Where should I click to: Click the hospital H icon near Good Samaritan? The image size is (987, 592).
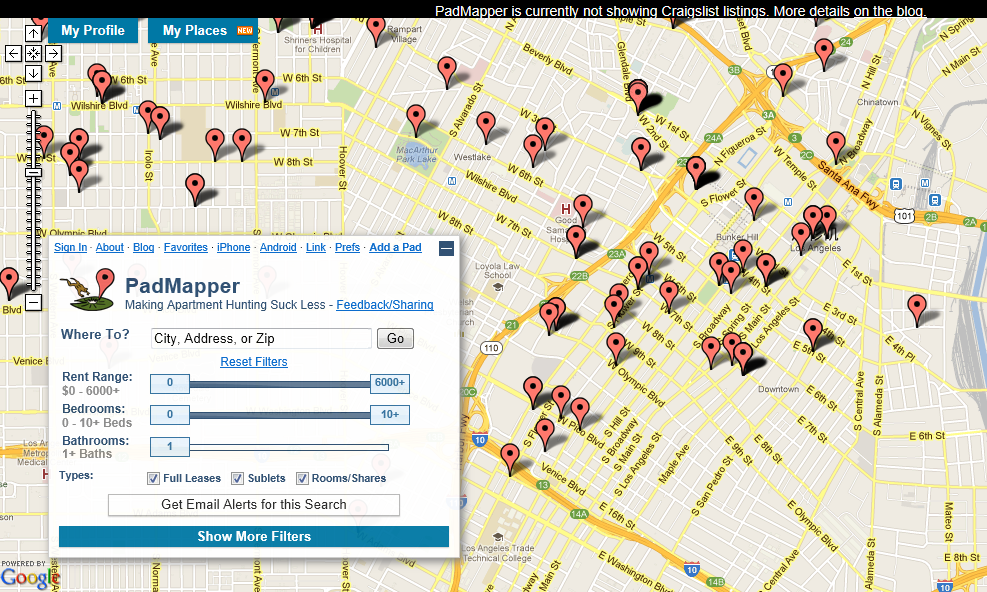pyautogui.click(x=565, y=208)
